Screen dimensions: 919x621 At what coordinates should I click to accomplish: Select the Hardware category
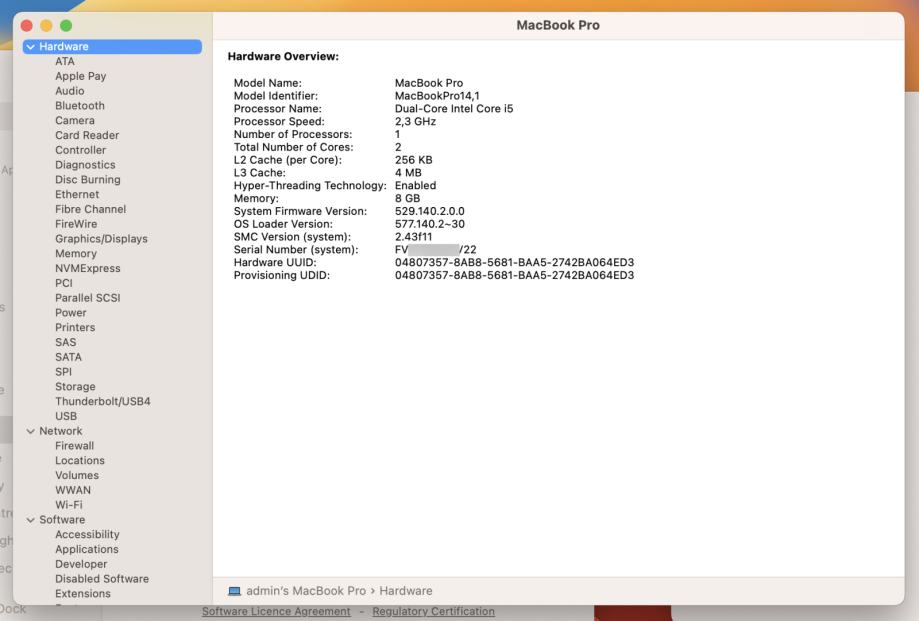coord(113,47)
